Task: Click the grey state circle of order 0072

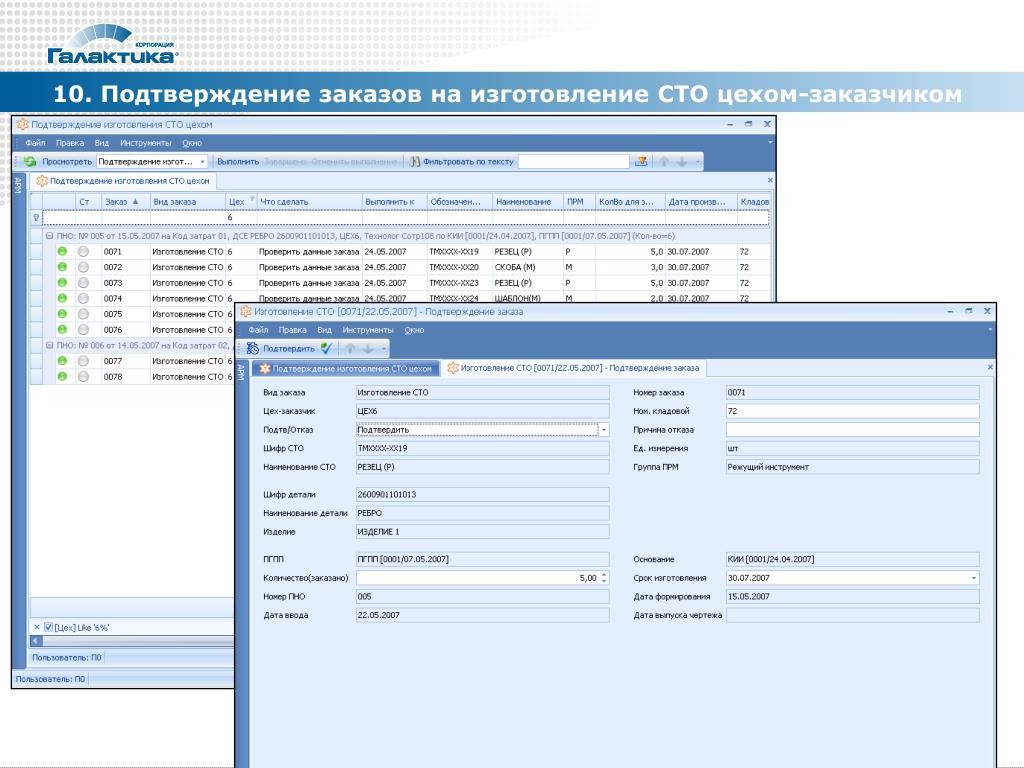Action: point(83,267)
